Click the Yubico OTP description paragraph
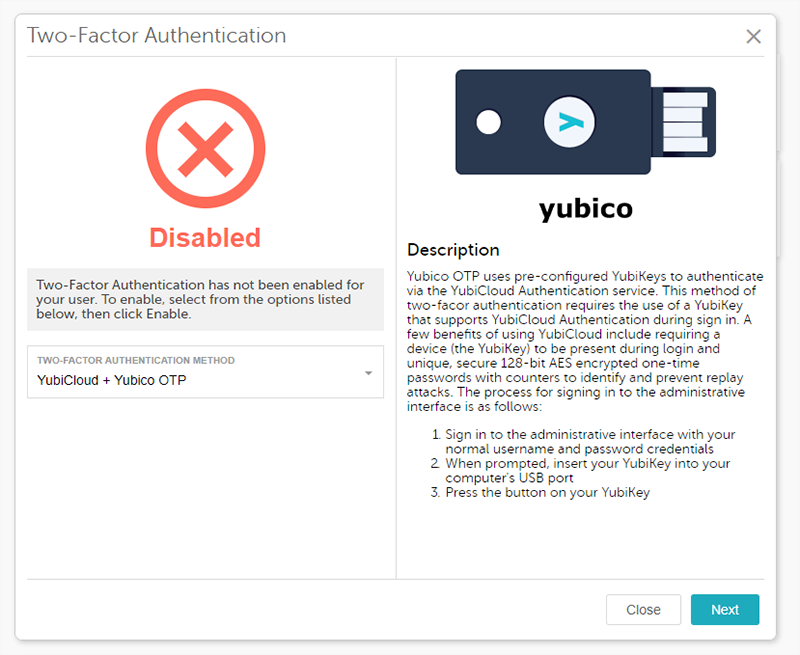The width and height of the screenshot is (800, 655). [585, 341]
